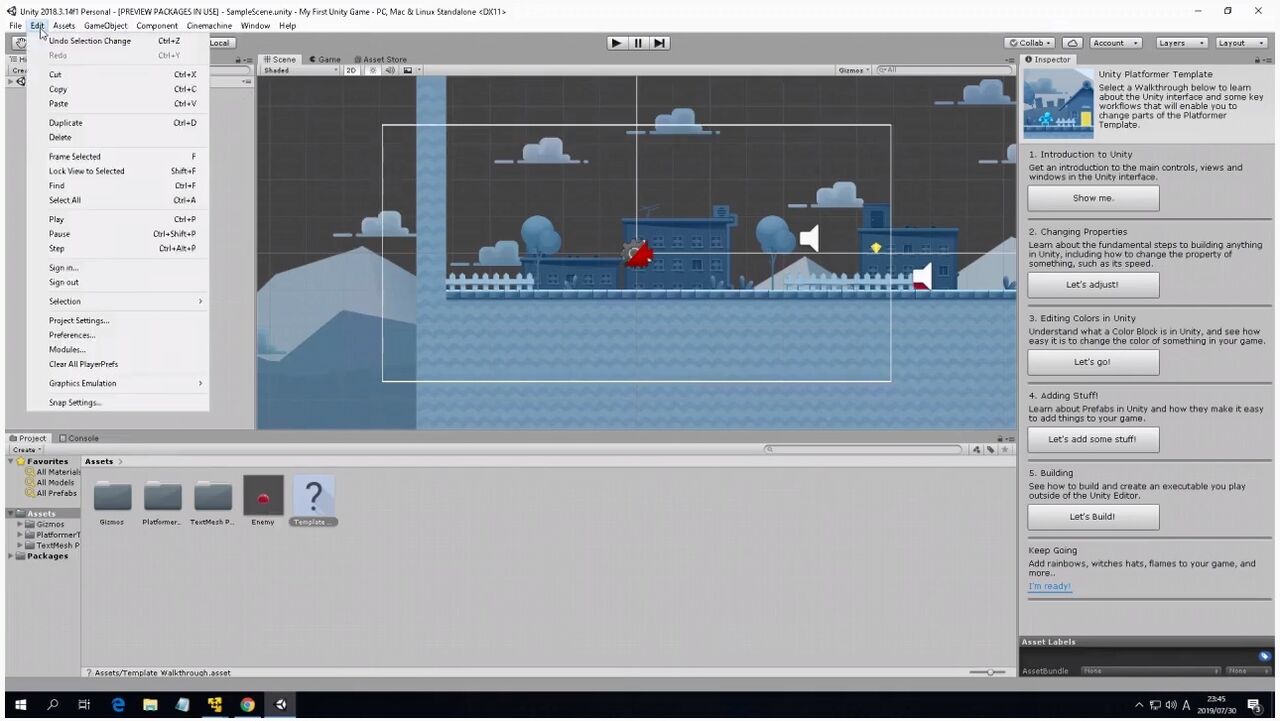Image resolution: width=1280 pixels, height=721 pixels.
Task: Click the Windows Start button
Action: [20, 705]
